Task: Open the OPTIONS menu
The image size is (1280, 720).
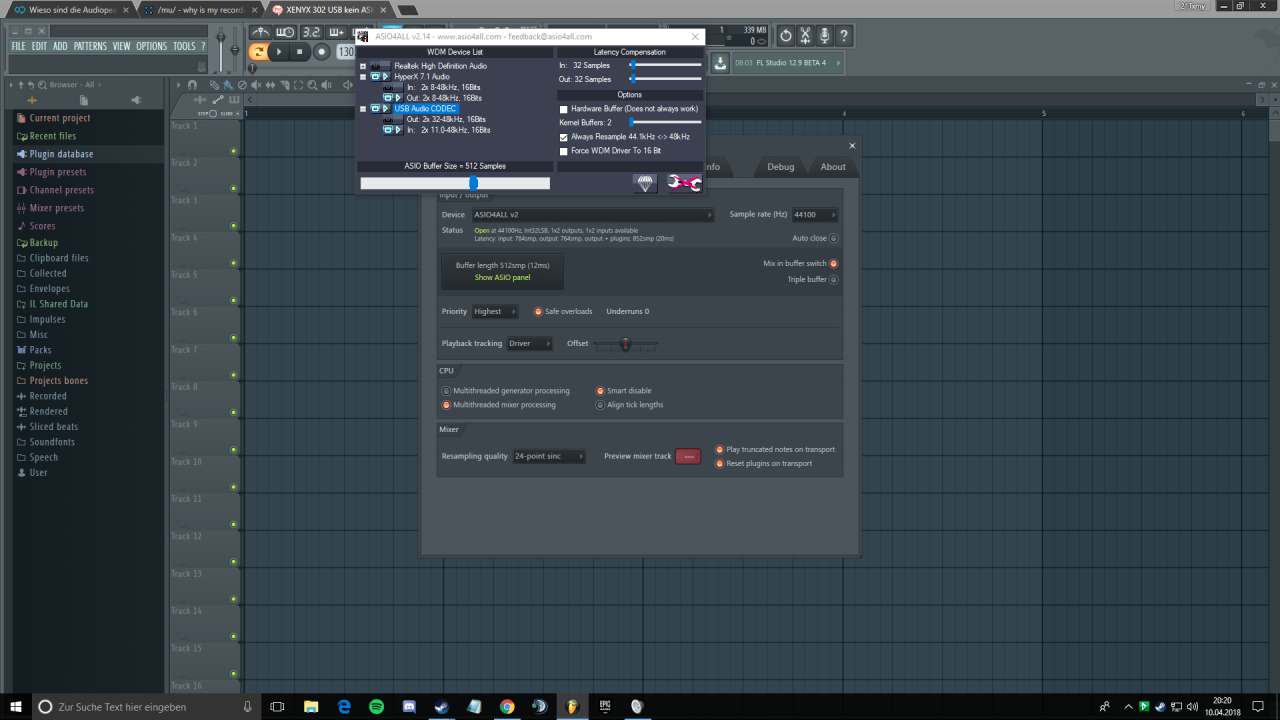Action: 152,46
